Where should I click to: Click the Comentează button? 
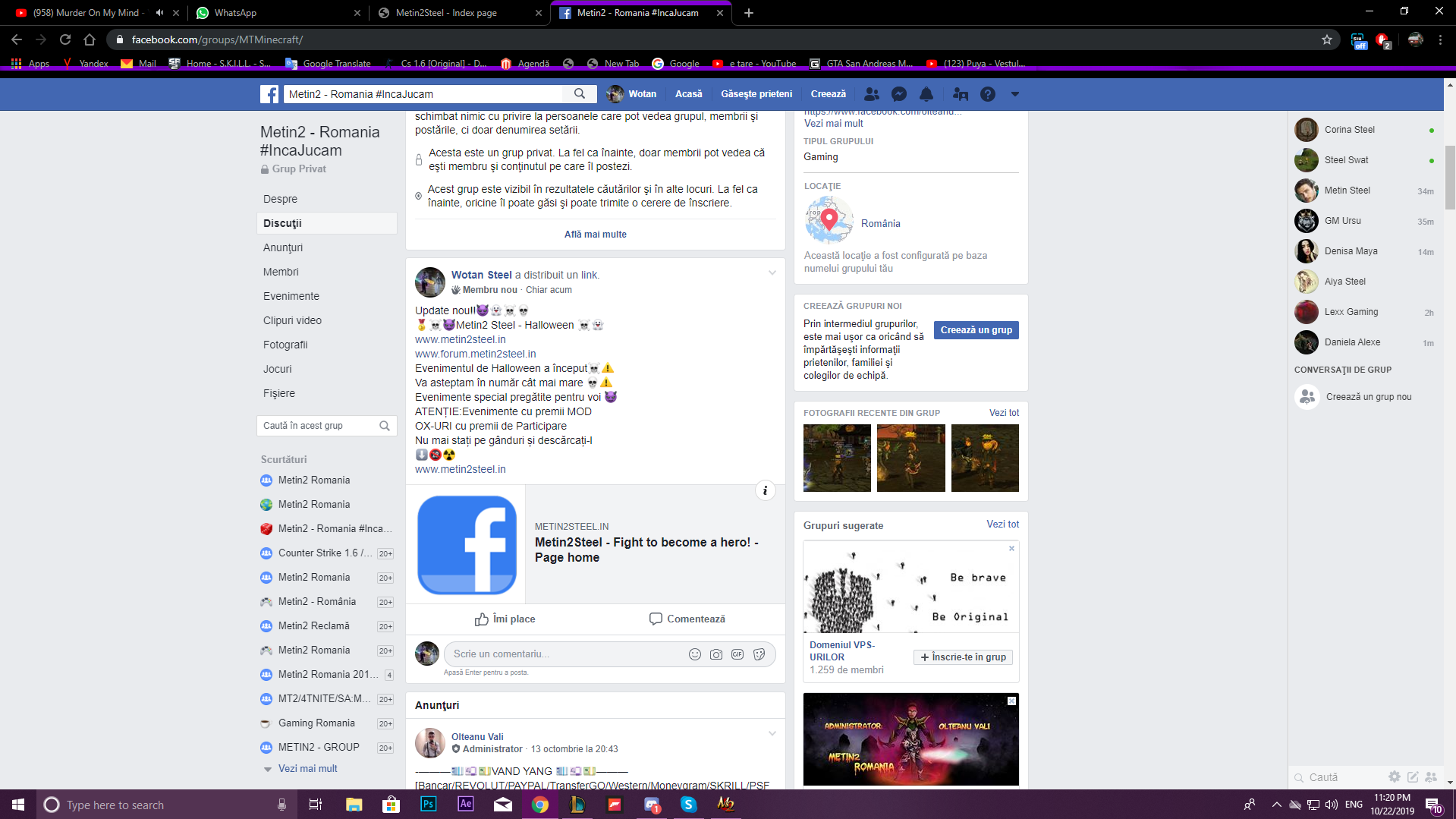click(x=687, y=619)
